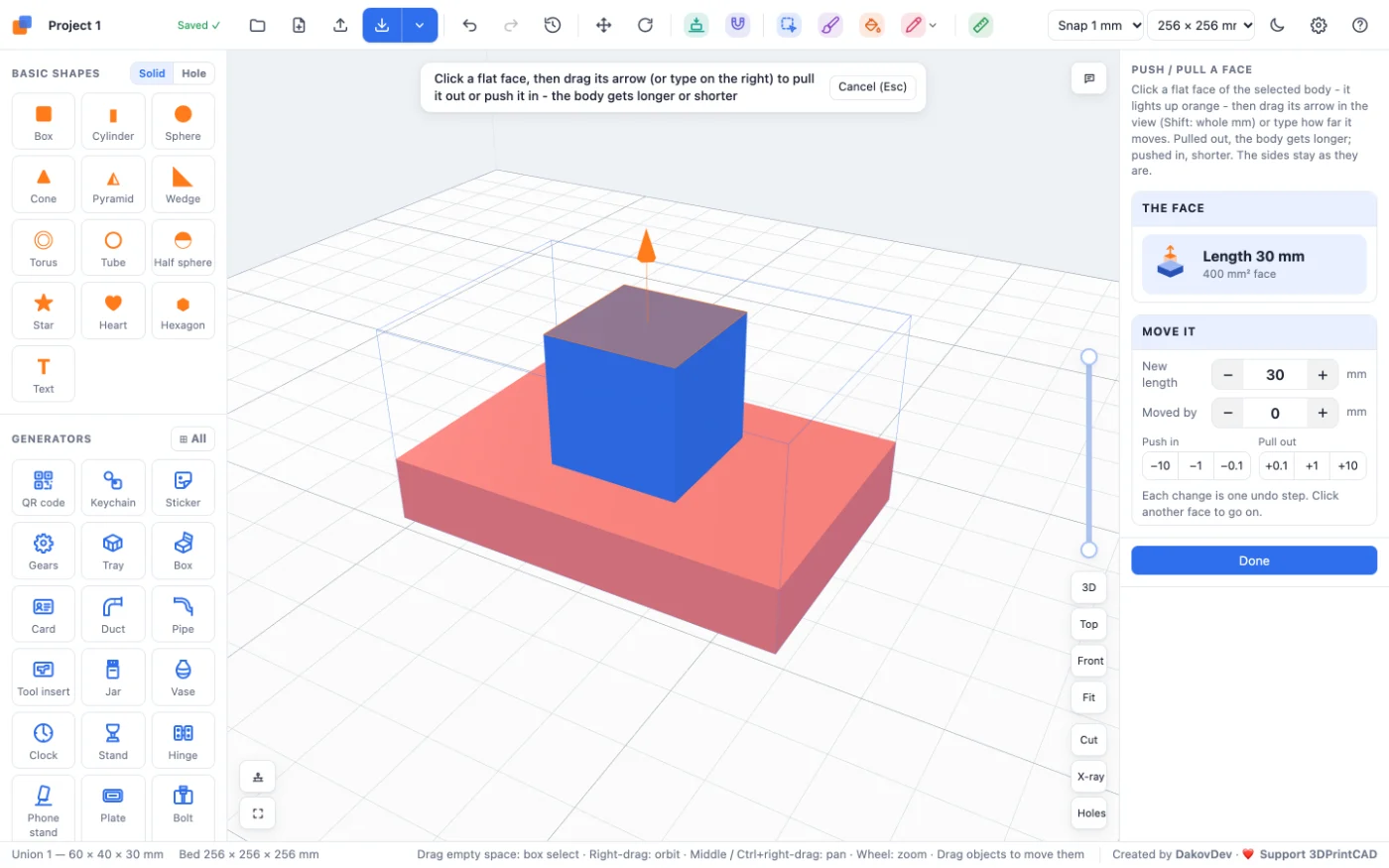1389x868 pixels.
Task: Insert a Pyramid basic shape
Action: coord(113,185)
